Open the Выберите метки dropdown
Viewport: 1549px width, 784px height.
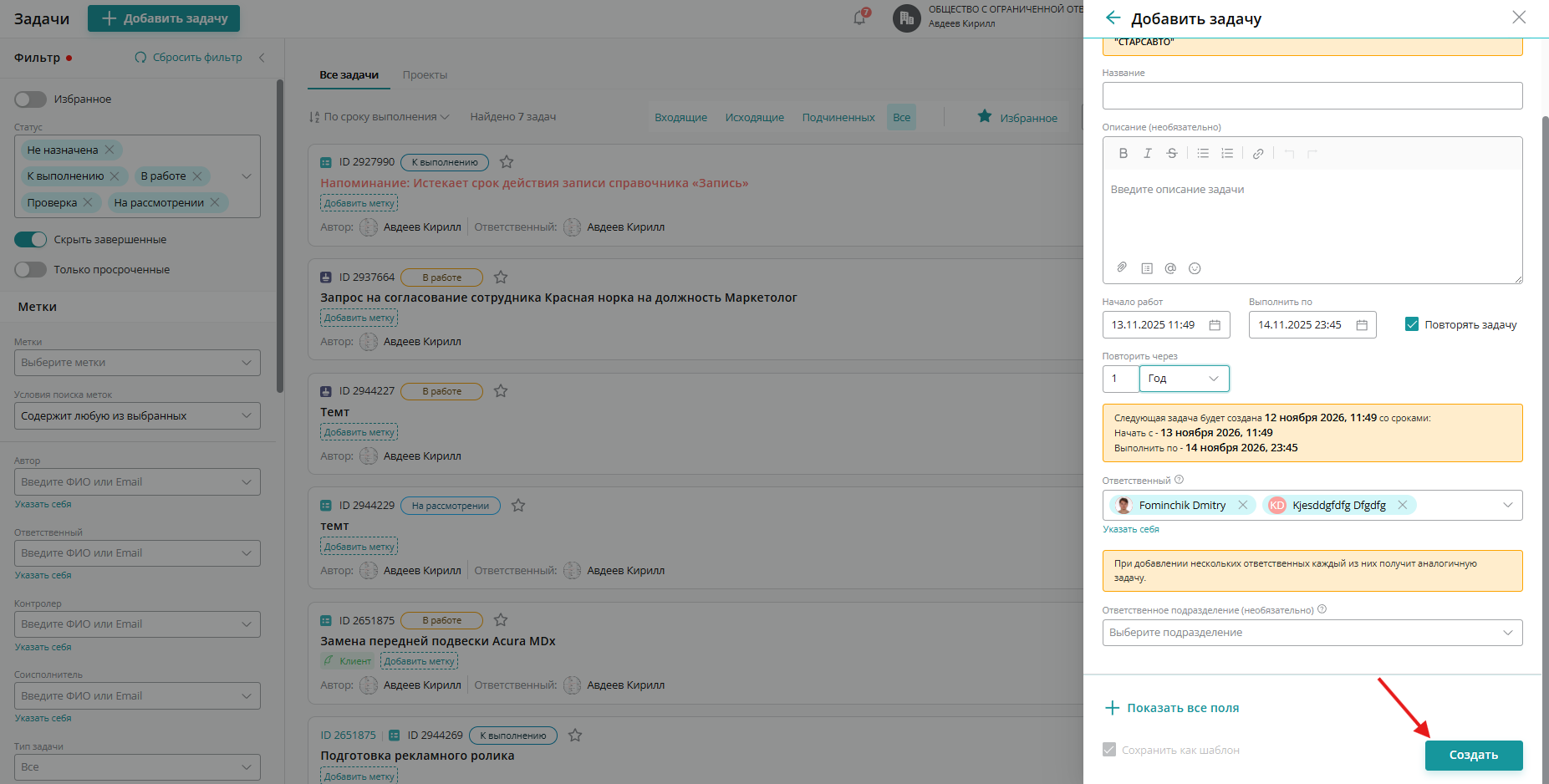137,363
